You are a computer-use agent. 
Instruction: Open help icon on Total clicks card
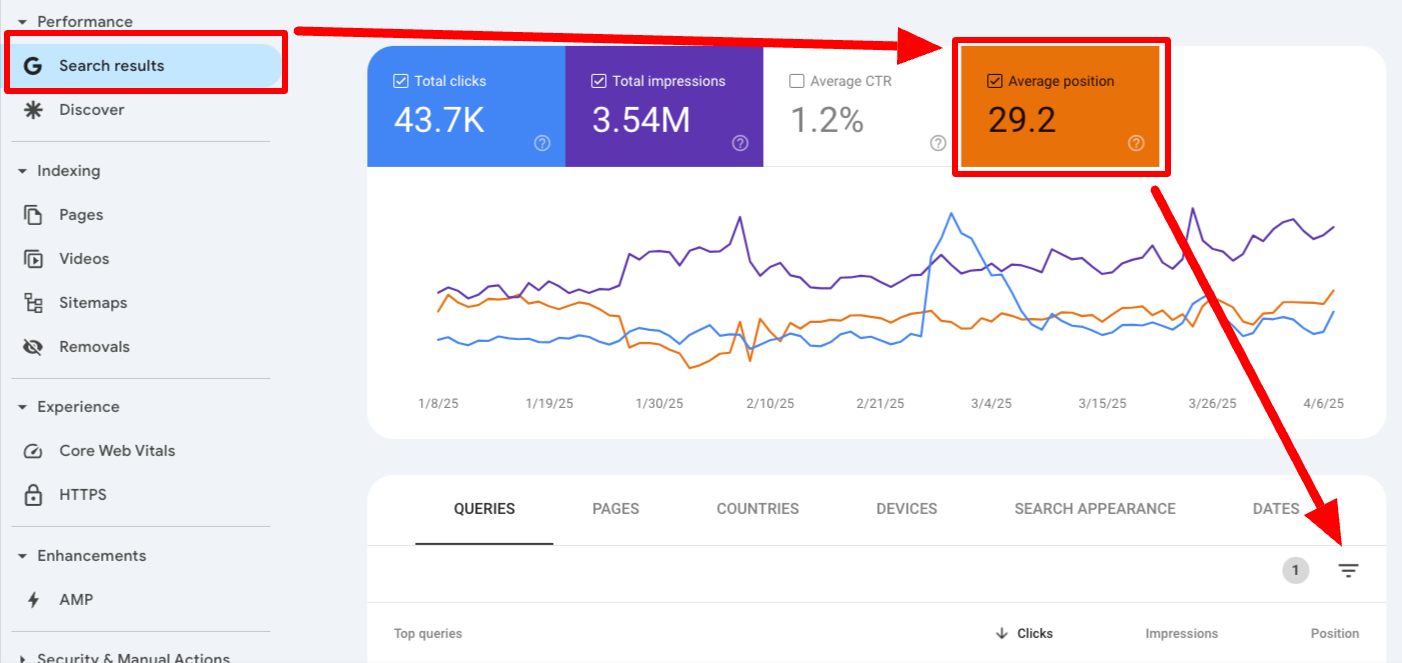click(x=542, y=143)
